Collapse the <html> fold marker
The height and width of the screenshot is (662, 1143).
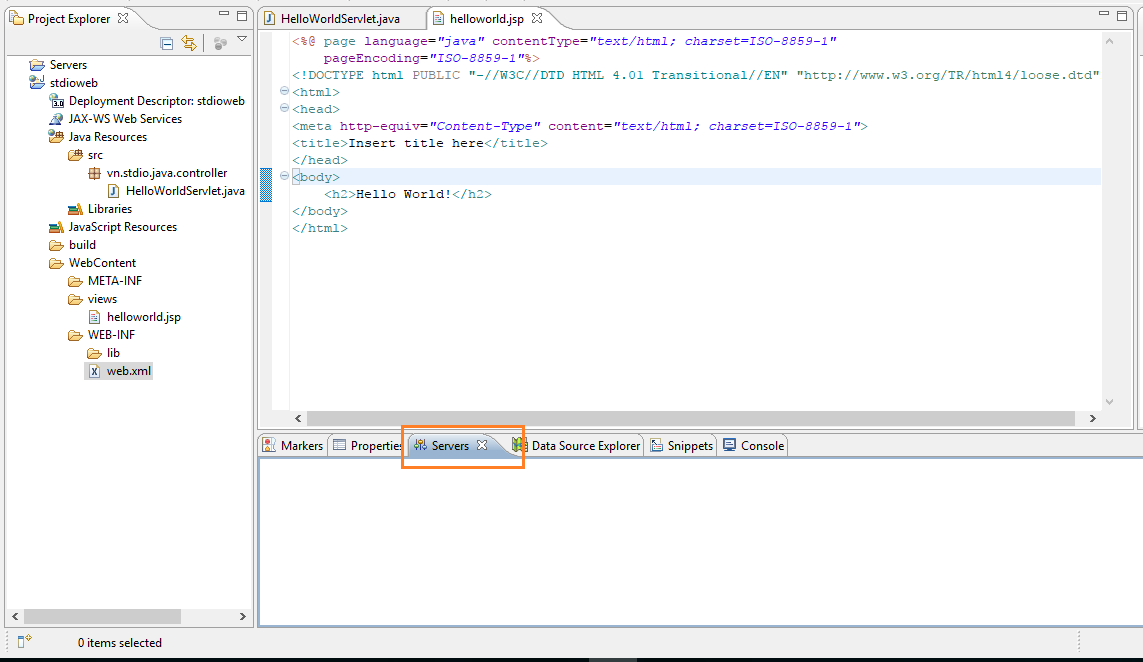[x=284, y=91]
